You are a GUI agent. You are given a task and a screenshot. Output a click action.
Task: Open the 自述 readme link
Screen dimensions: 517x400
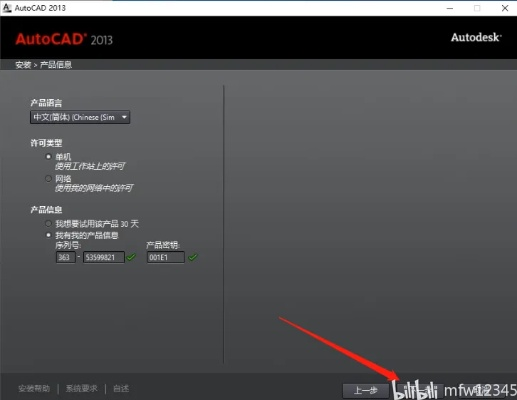coord(121,388)
